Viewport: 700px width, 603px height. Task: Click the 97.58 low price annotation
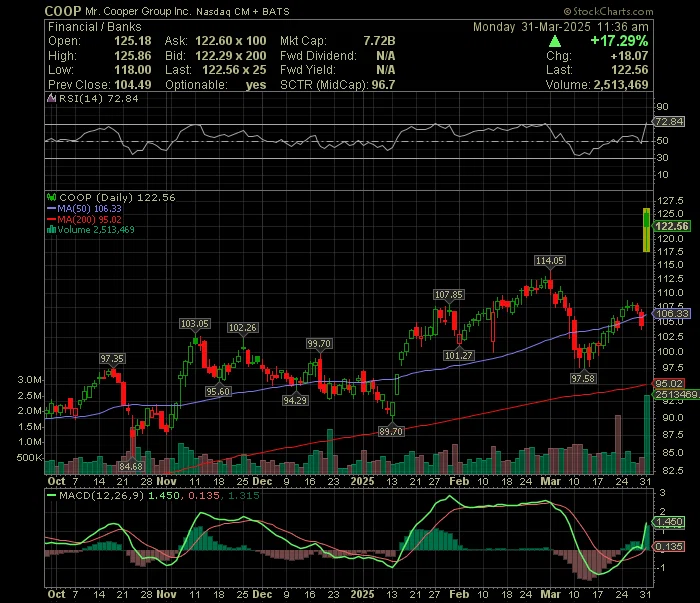pos(583,378)
